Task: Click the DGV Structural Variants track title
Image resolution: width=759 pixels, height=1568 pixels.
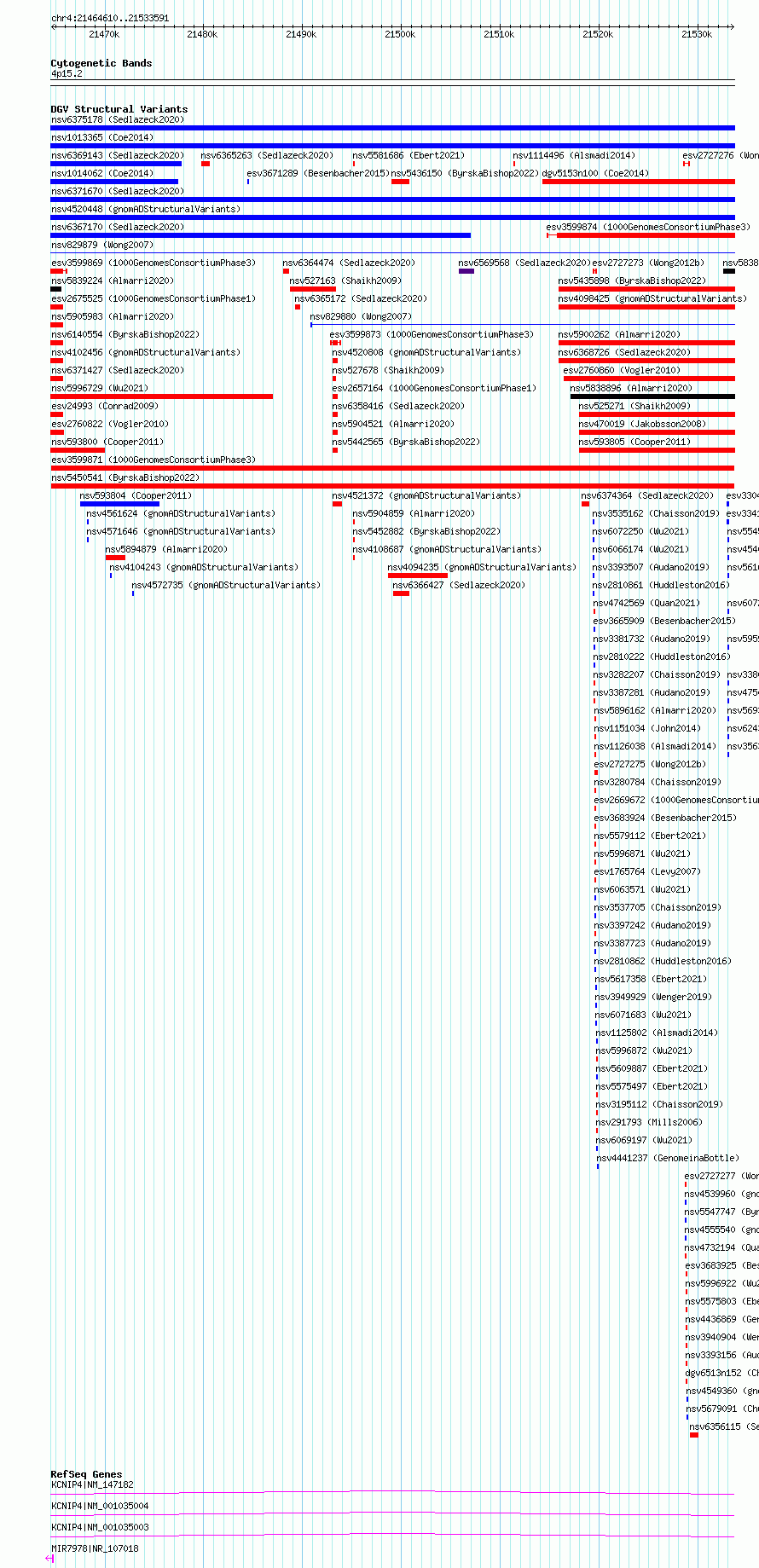Action: 119,109
